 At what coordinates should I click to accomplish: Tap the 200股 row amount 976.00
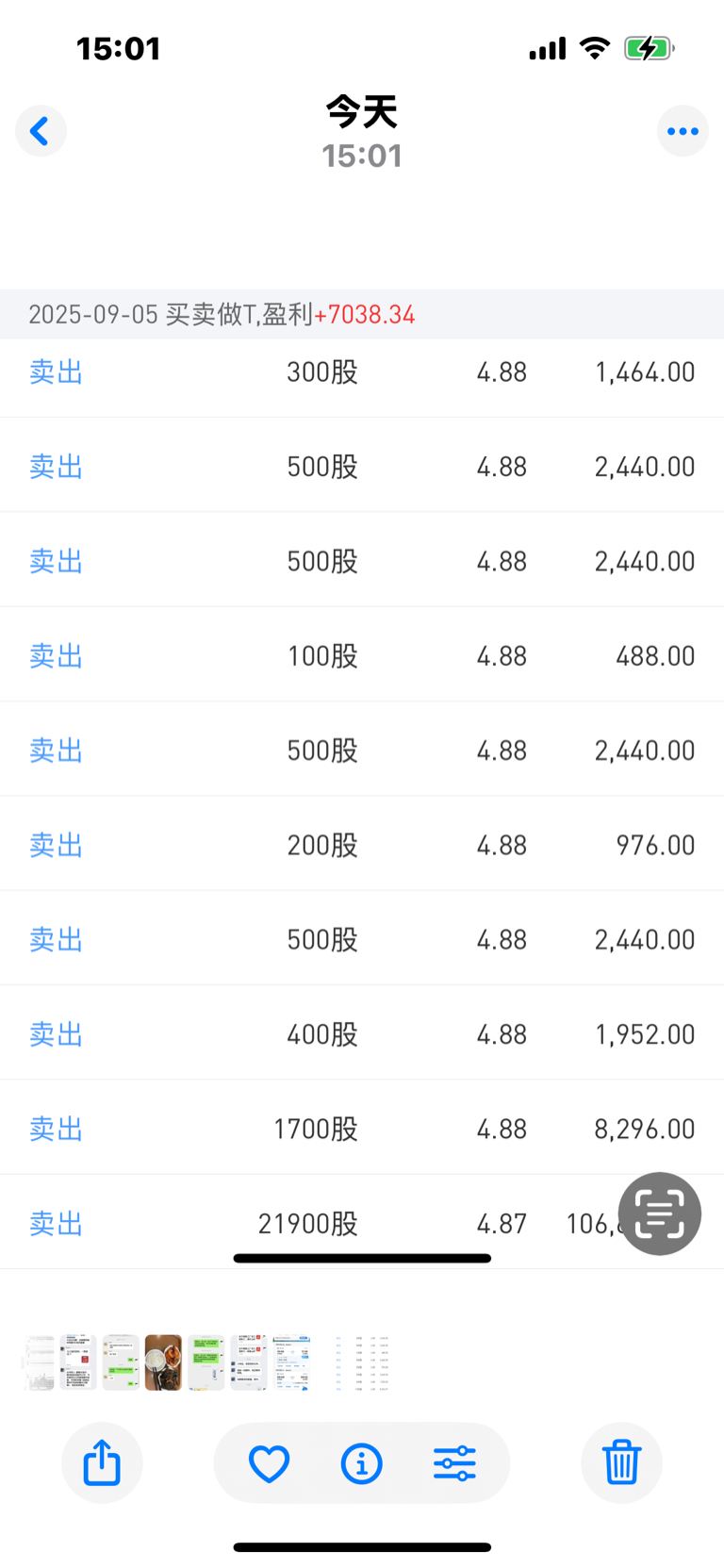pyautogui.click(x=655, y=845)
